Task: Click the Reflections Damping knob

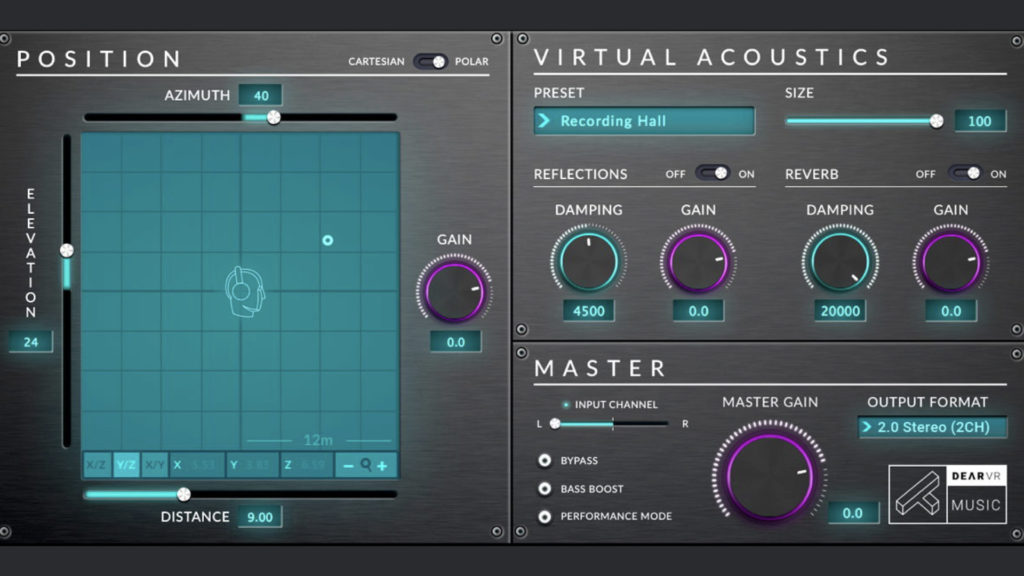Action: point(588,263)
